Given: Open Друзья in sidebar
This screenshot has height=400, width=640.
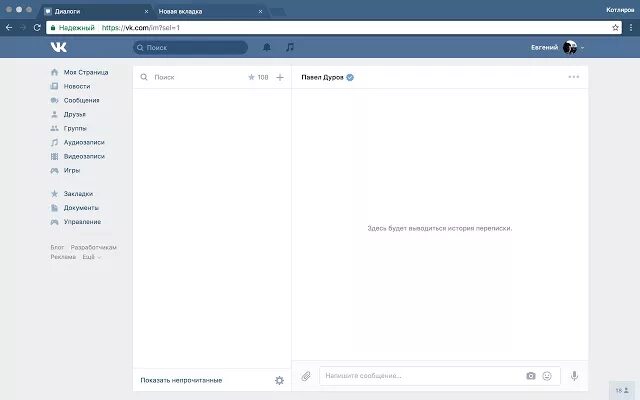Looking at the screenshot, I should point(74,114).
